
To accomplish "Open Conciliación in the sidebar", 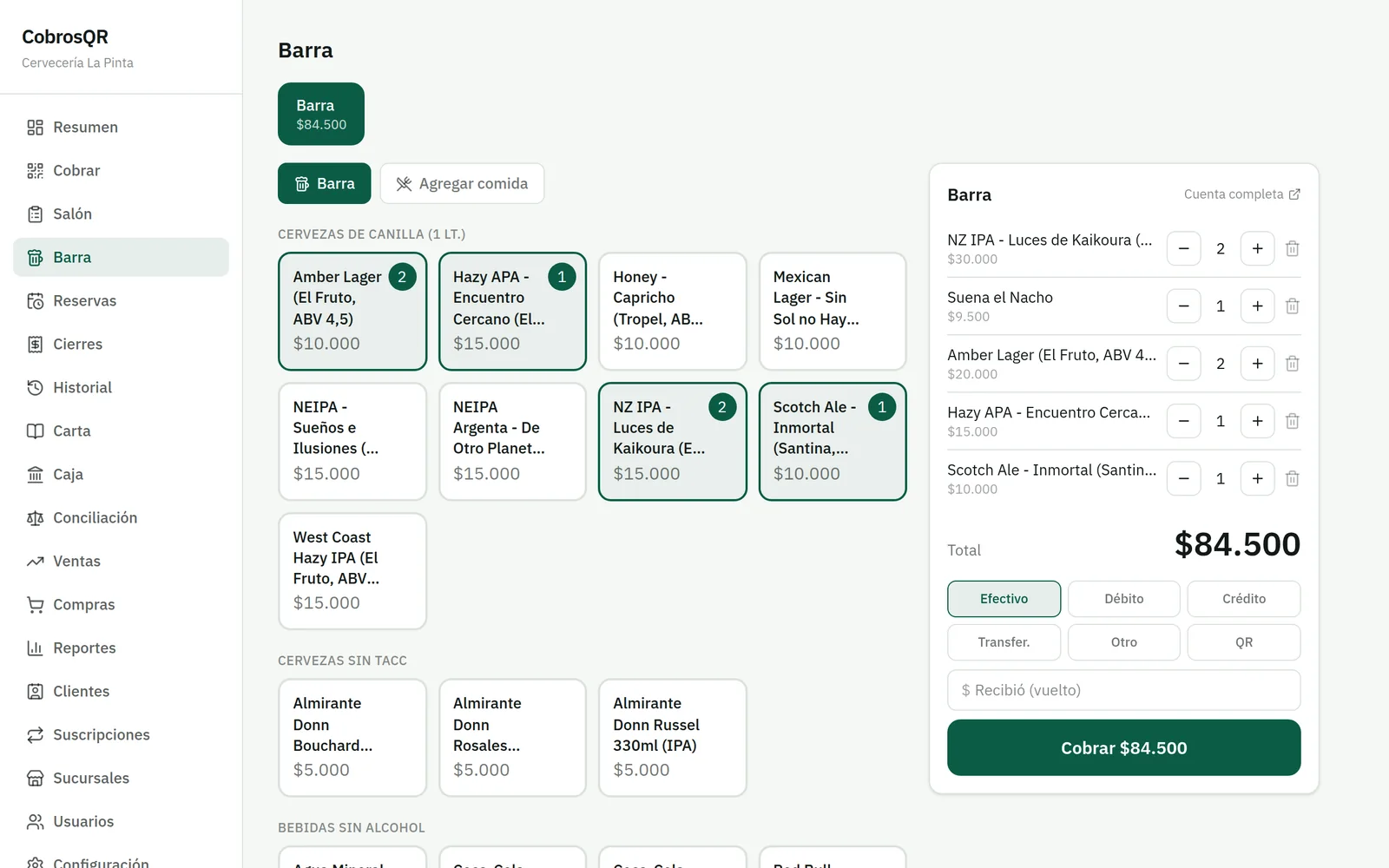I will click(122, 517).
